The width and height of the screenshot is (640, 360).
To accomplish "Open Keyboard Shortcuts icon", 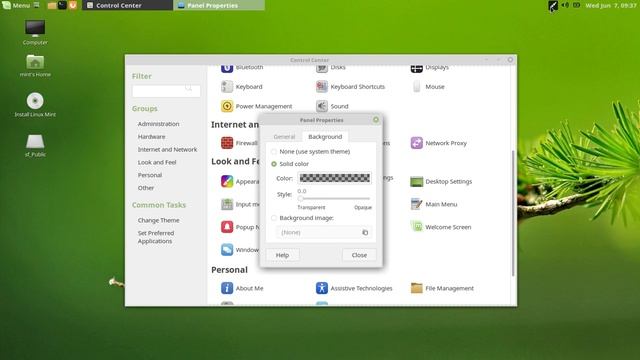I will point(322,87).
